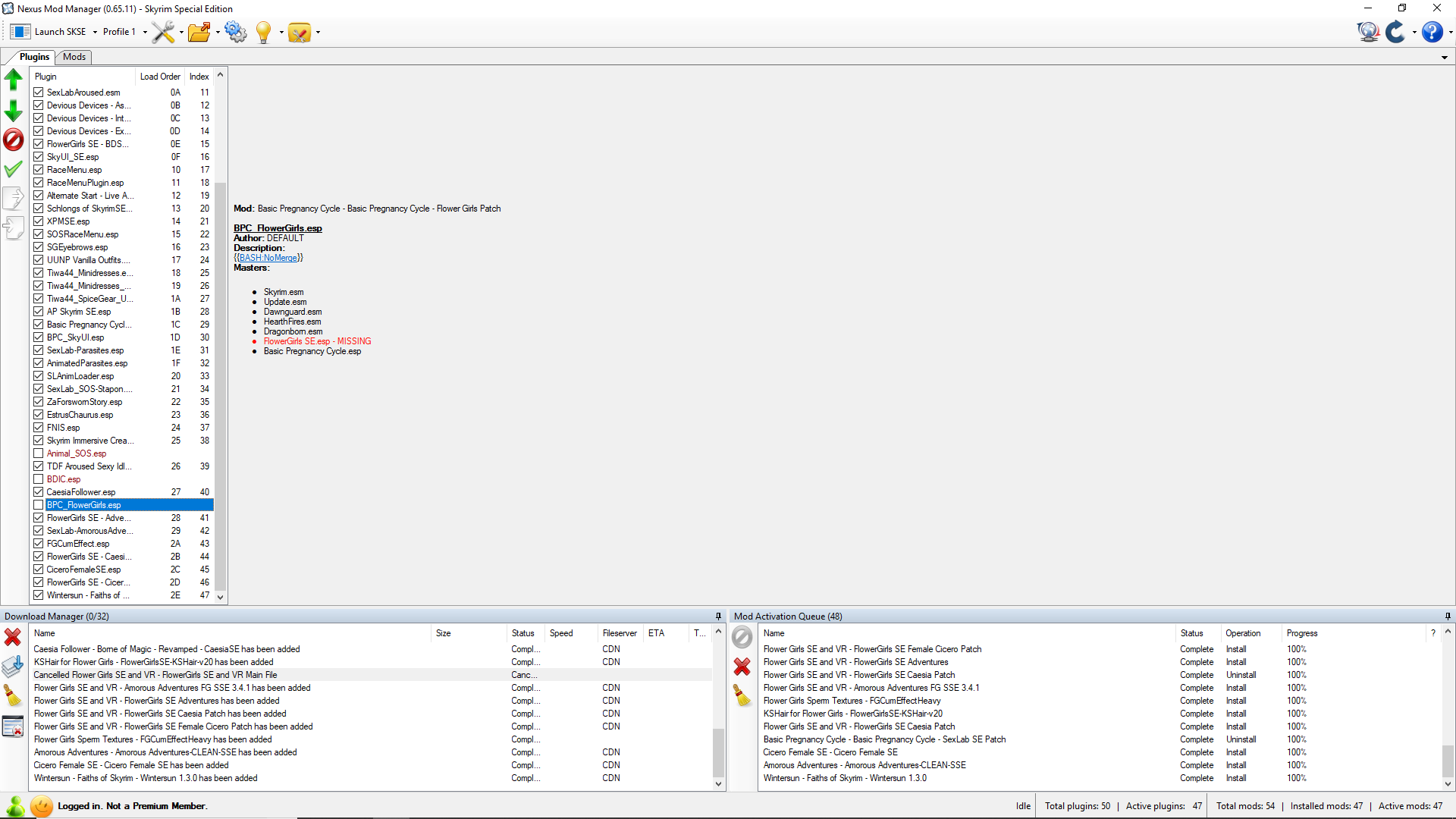Viewport: 1456px width, 819px height.
Task: Switch to the Plugins tab
Action: click(34, 57)
